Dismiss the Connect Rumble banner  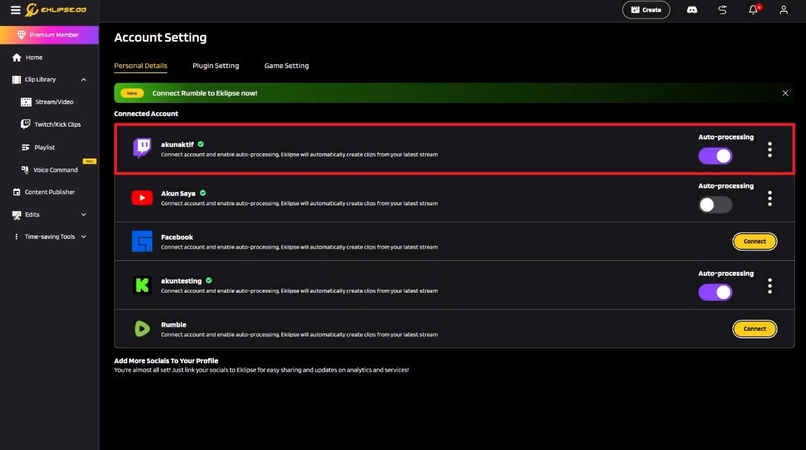coord(785,93)
